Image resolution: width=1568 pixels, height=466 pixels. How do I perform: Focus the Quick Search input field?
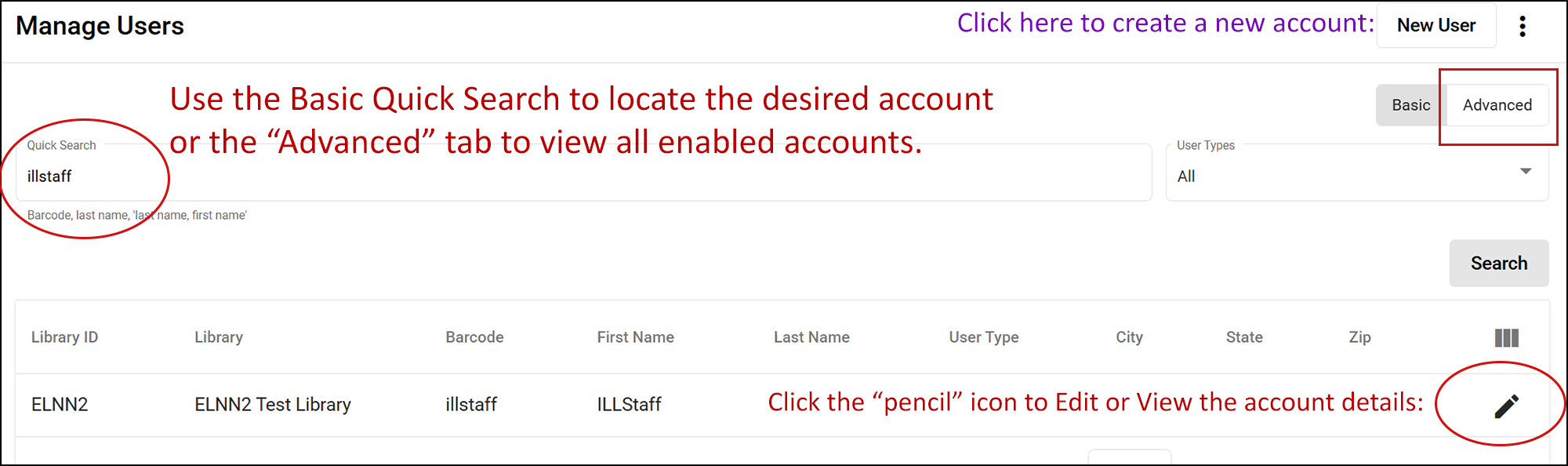coord(580,177)
